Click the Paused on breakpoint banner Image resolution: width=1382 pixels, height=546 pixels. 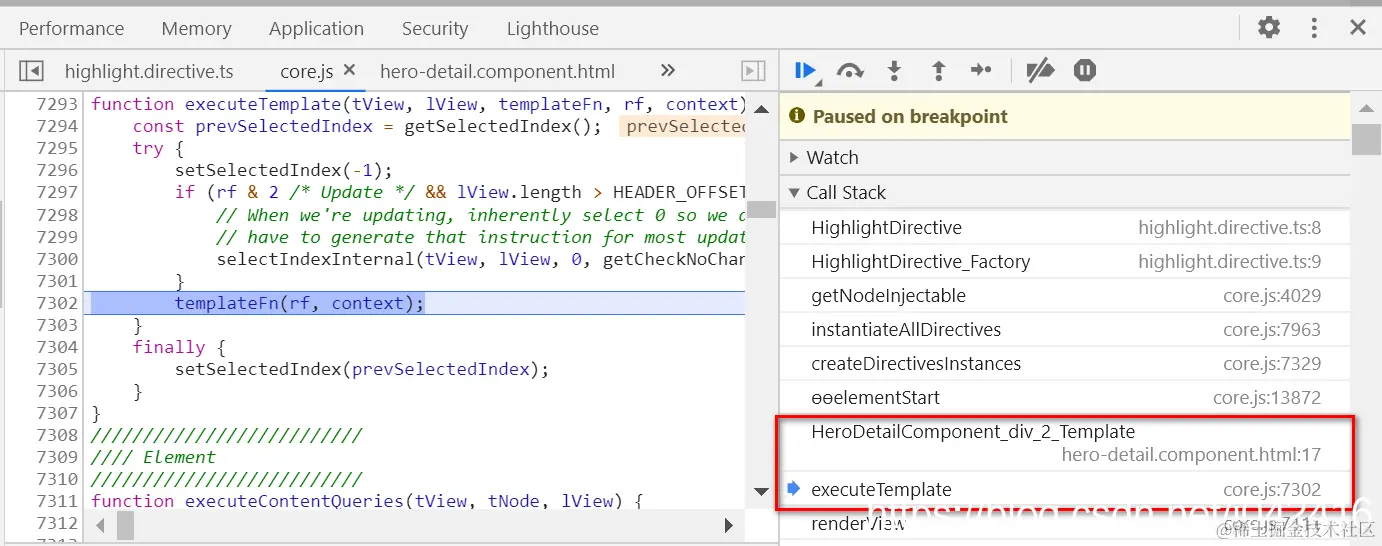[1065, 116]
